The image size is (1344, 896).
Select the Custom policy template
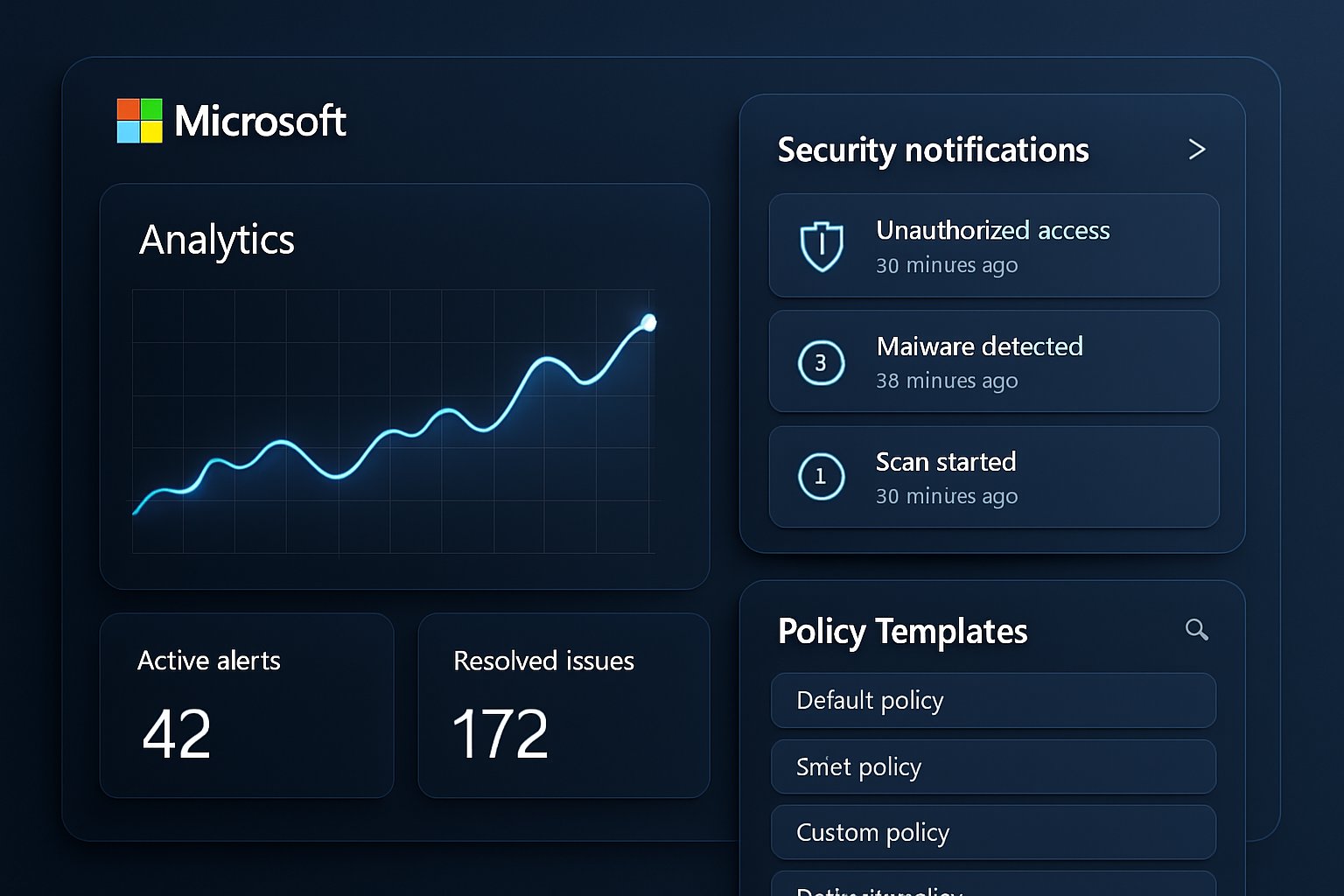pyautogui.click(x=993, y=832)
